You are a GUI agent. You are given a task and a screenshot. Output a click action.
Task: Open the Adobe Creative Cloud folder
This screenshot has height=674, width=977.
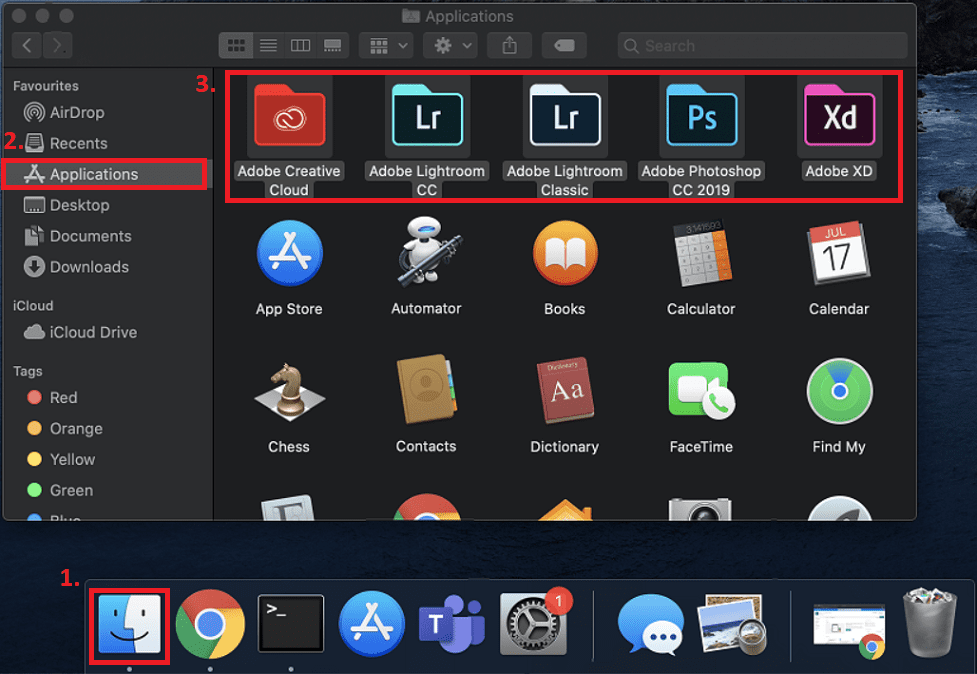point(289,118)
